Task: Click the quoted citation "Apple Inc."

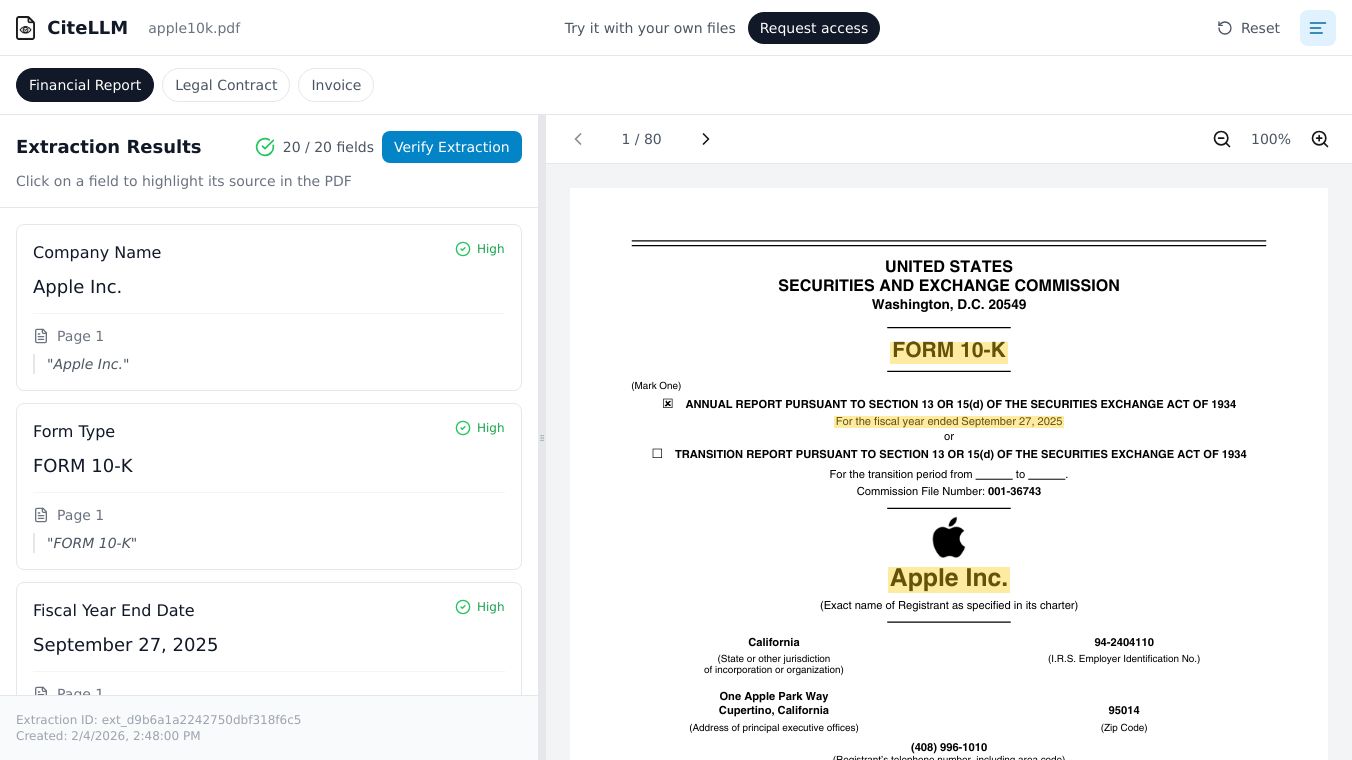Action: pos(88,364)
